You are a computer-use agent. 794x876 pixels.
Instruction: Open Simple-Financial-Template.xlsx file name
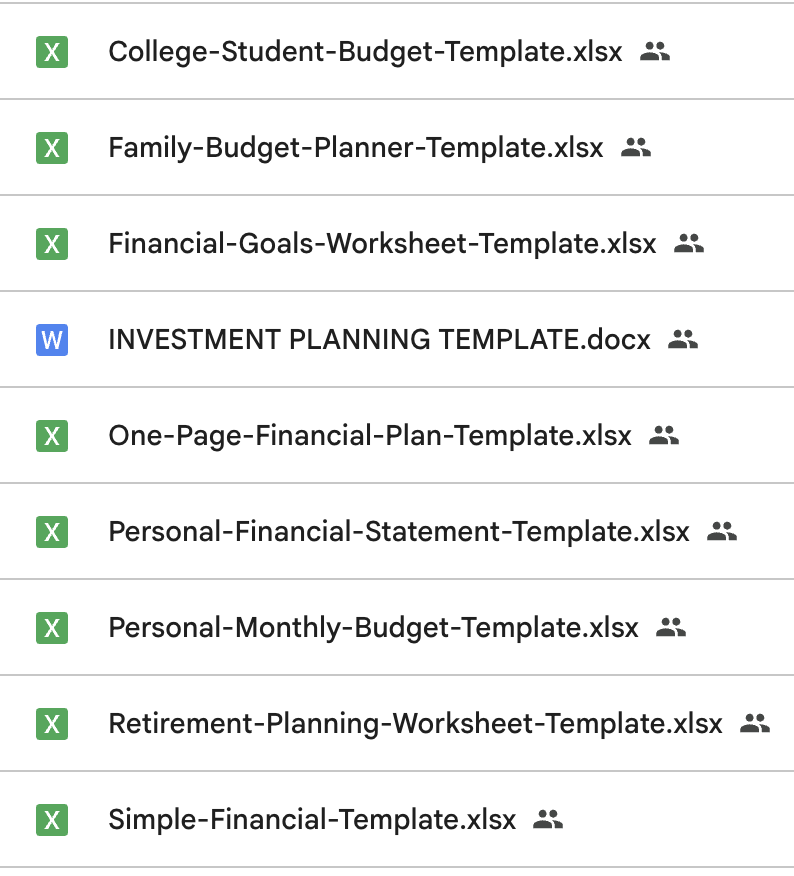pos(312,820)
